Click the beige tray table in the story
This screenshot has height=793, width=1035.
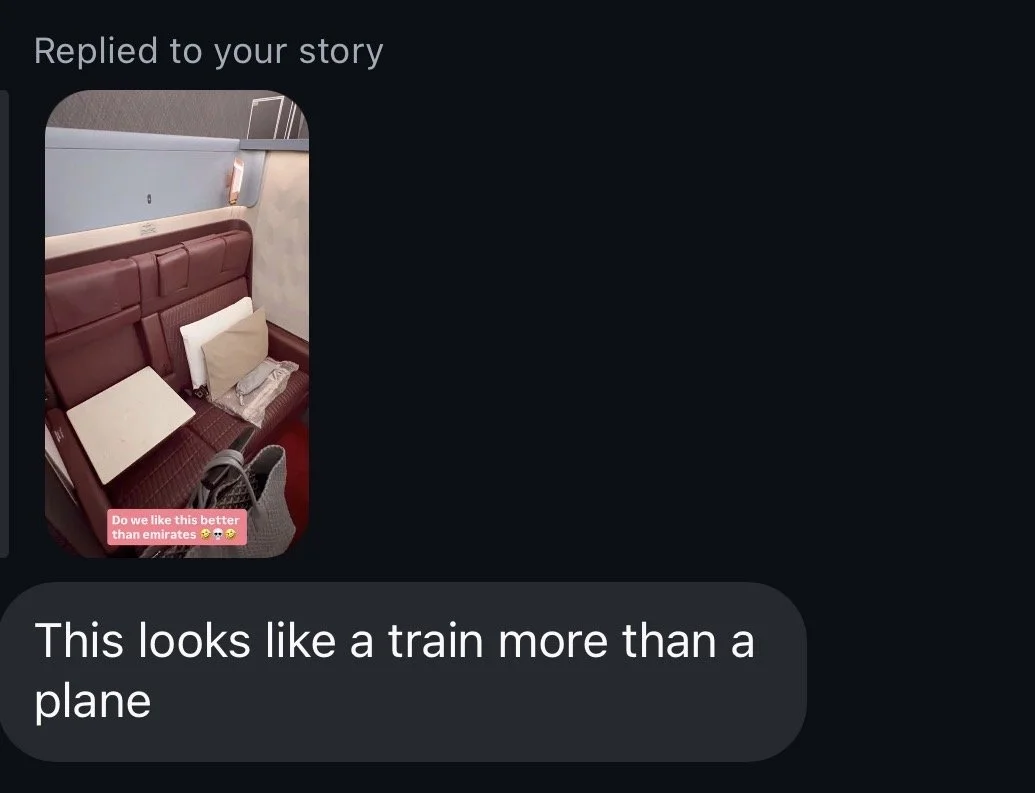click(x=130, y=423)
